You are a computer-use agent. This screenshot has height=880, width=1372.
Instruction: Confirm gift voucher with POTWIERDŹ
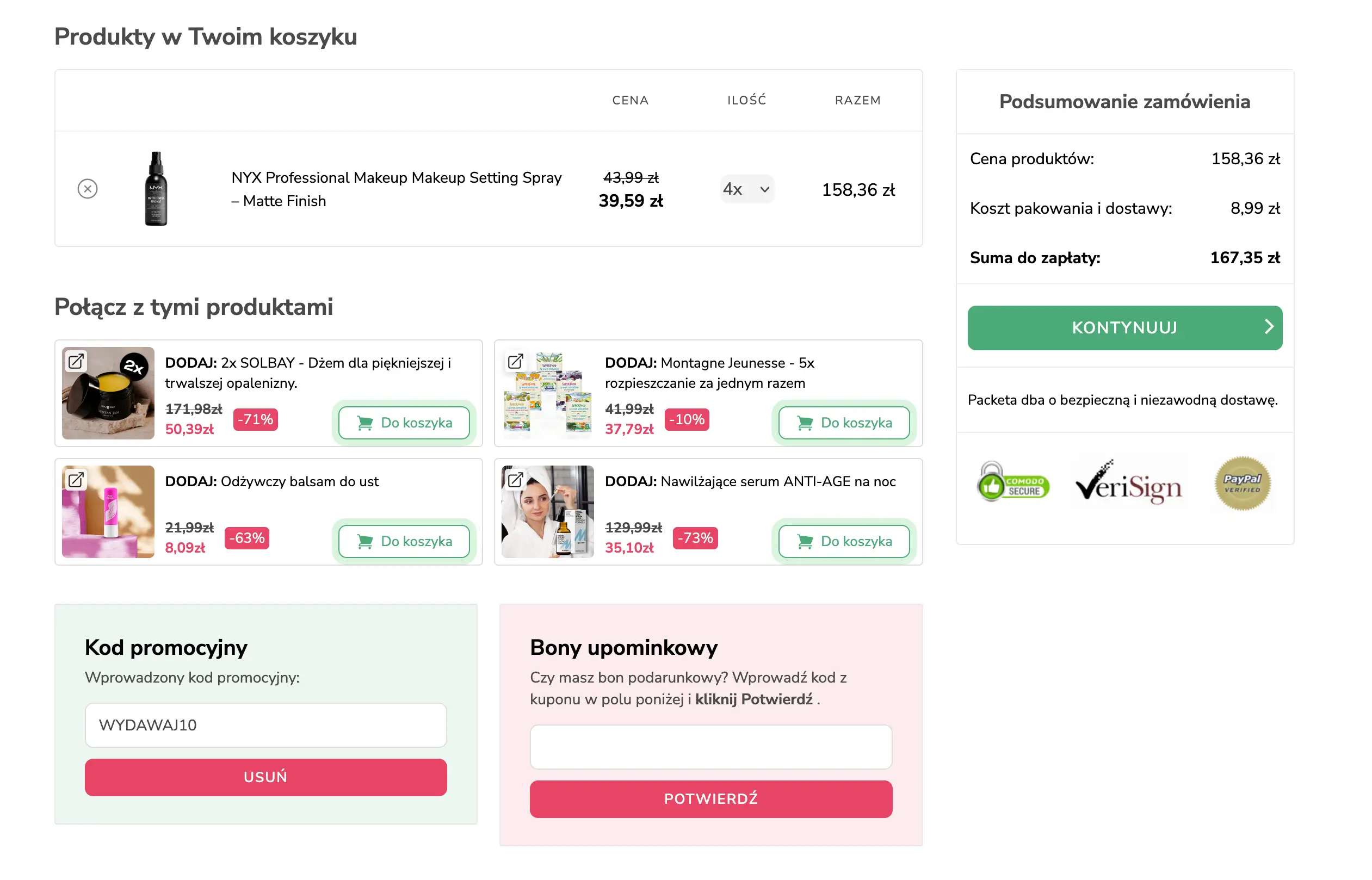pos(711,799)
